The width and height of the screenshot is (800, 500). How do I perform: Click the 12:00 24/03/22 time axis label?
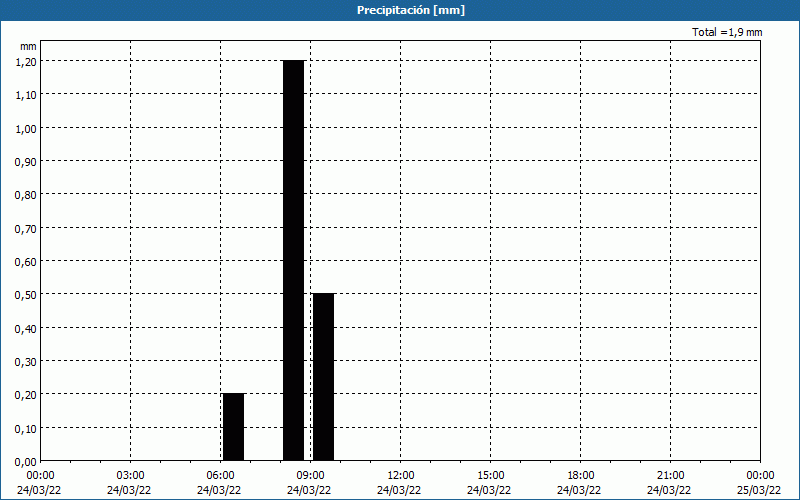(x=399, y=483)
